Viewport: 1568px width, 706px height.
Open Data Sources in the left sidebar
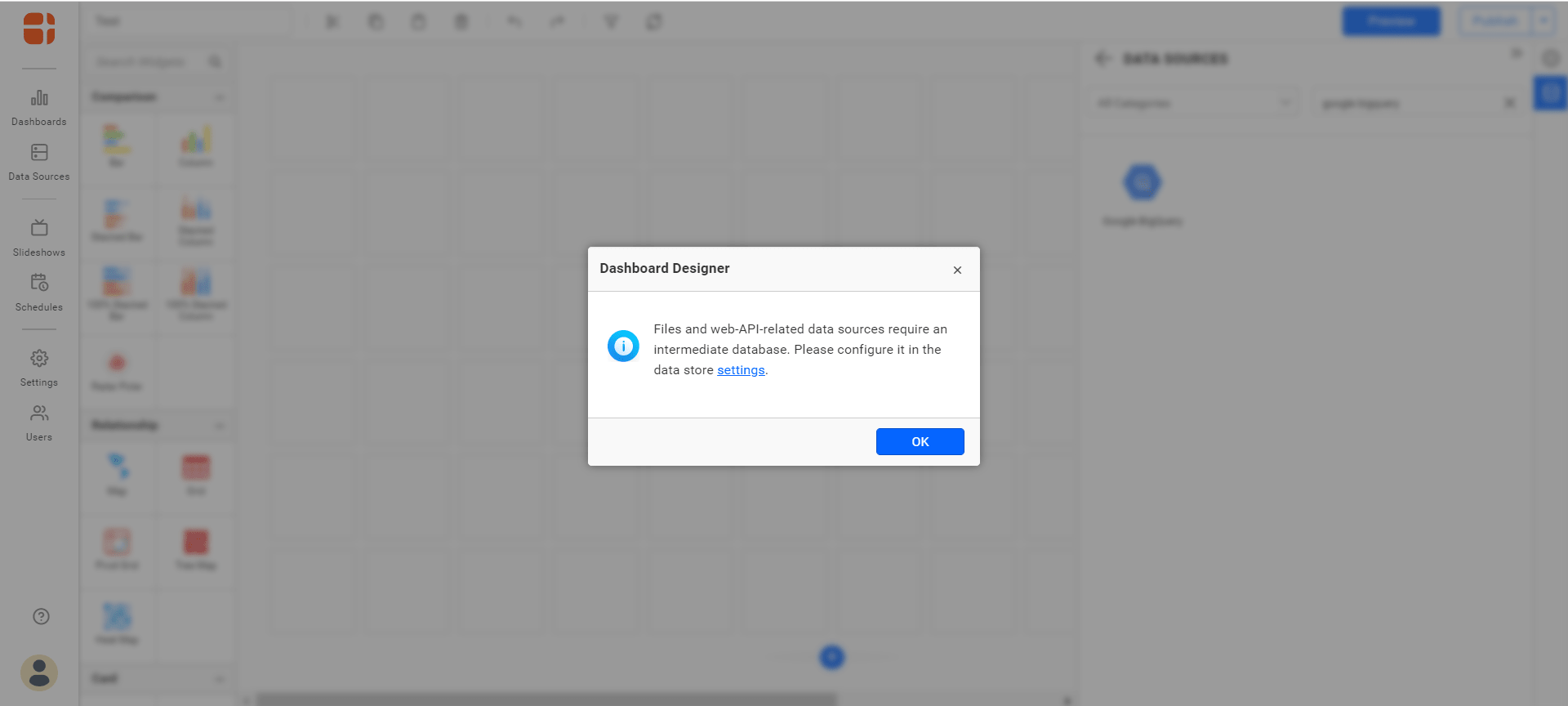(x=39, y=163)
